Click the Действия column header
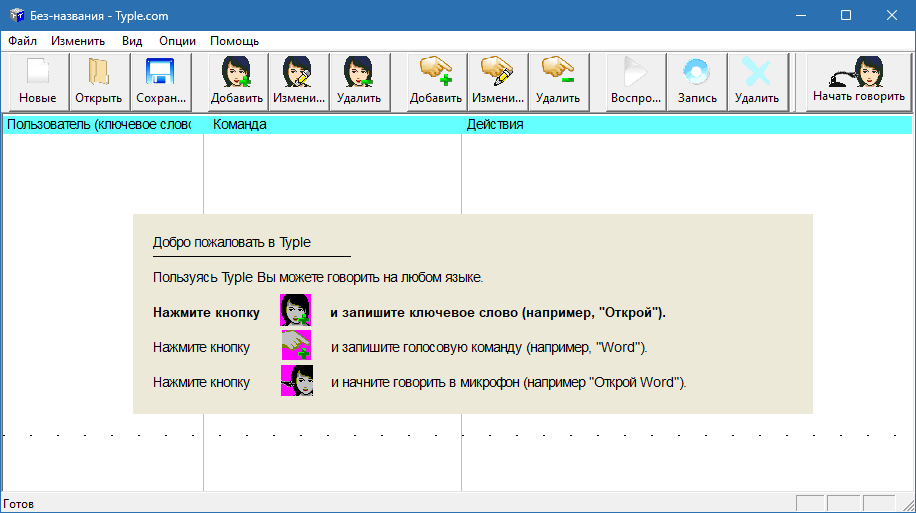Image resolution: width=916 pixels, height=513 pixels. pos(686,124)
